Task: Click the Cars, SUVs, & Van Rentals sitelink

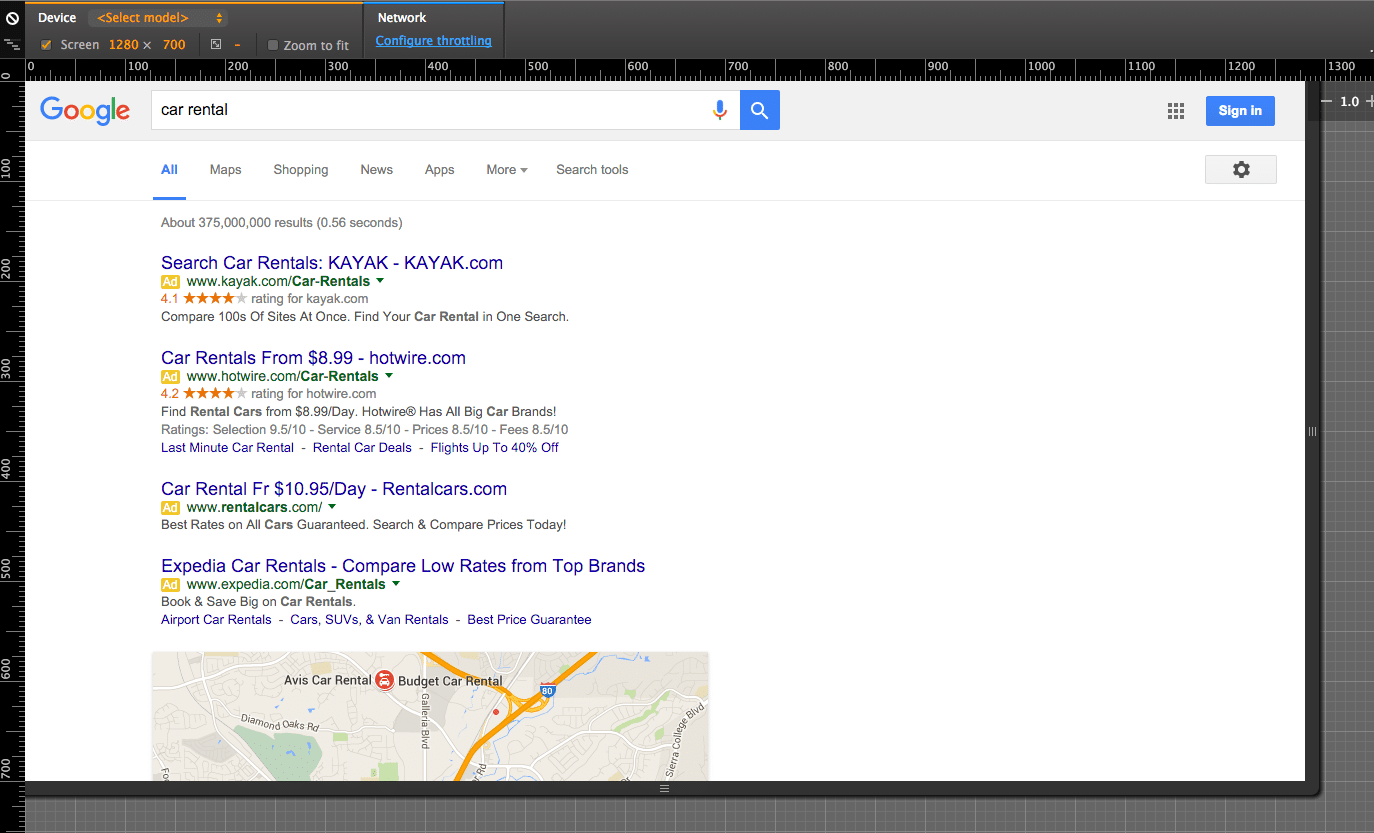Action: pyautogui.click(x=370, y=620)
